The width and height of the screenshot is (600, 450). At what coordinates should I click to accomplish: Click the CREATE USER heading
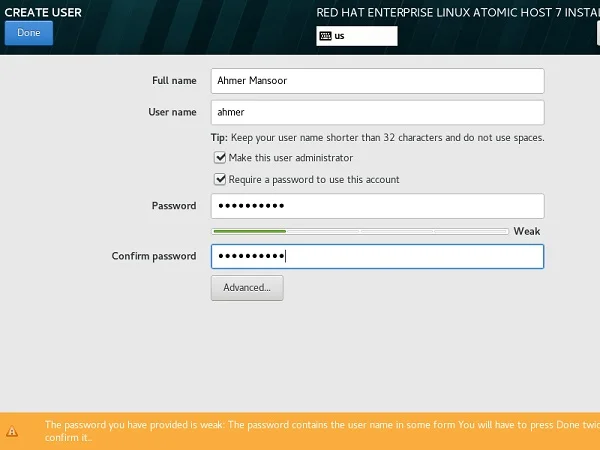point(43,12)
